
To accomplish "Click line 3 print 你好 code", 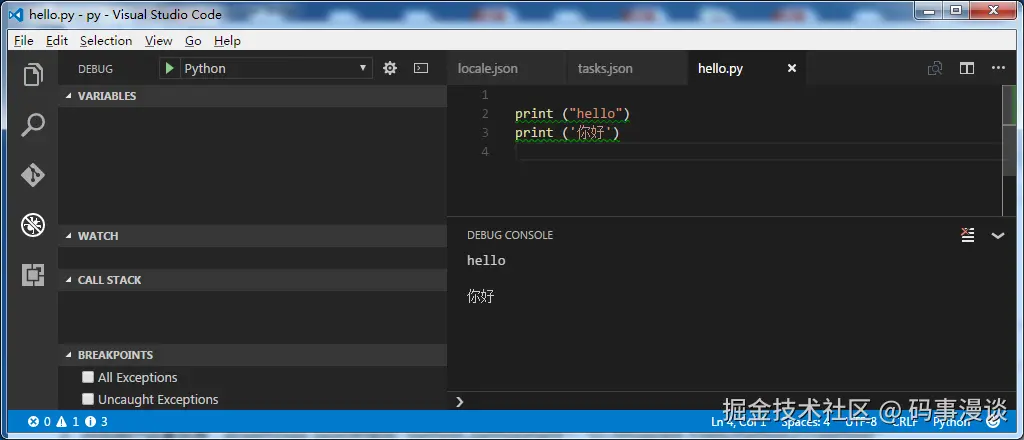I will click(x=567, y=133).
